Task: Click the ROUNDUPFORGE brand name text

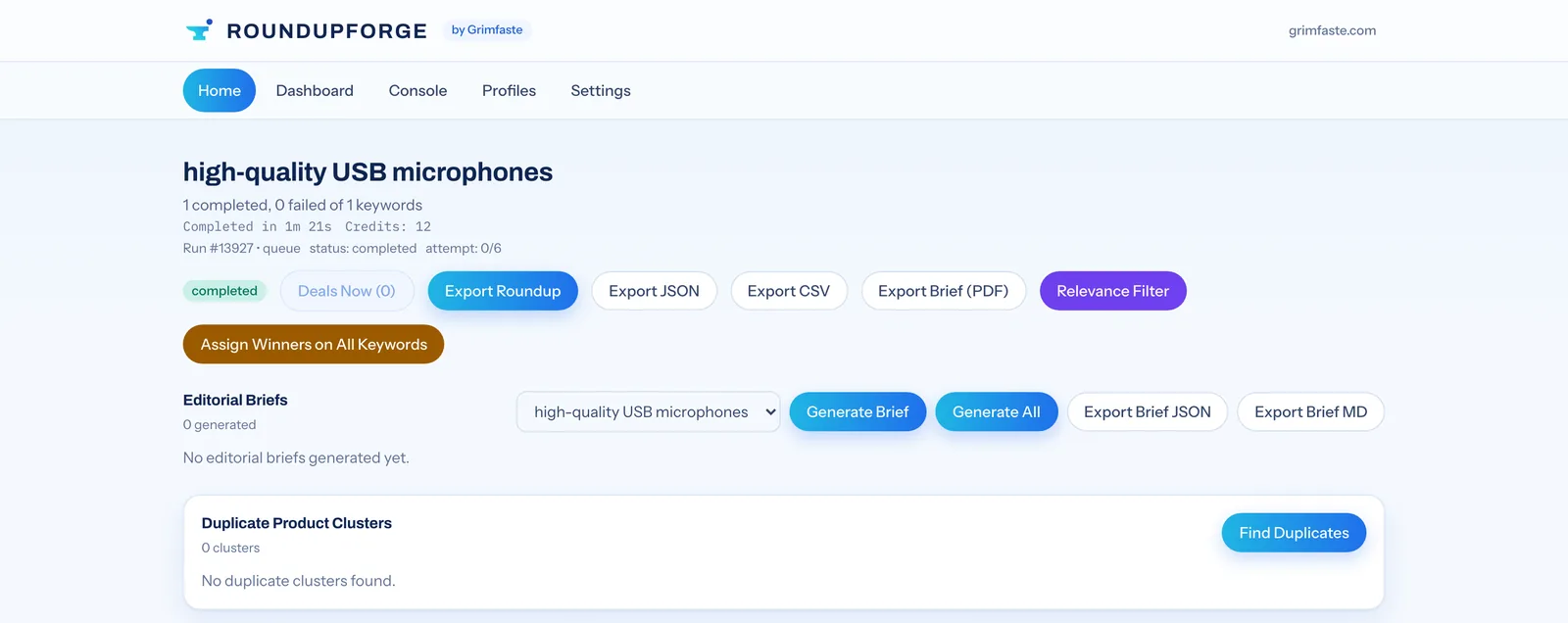Action: 327,31
